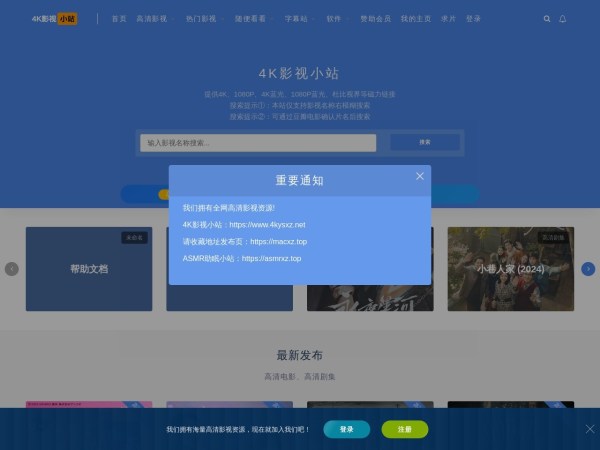Open the 软件 dropdown in navigation
This screenshot has width=600, height=450.
[x=335, y=19]
